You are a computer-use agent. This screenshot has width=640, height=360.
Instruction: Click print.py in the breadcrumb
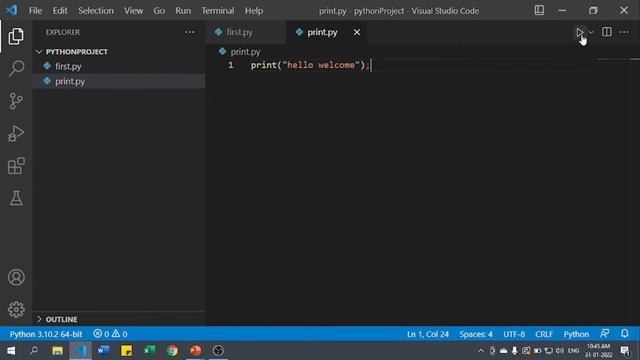point(245,52)
